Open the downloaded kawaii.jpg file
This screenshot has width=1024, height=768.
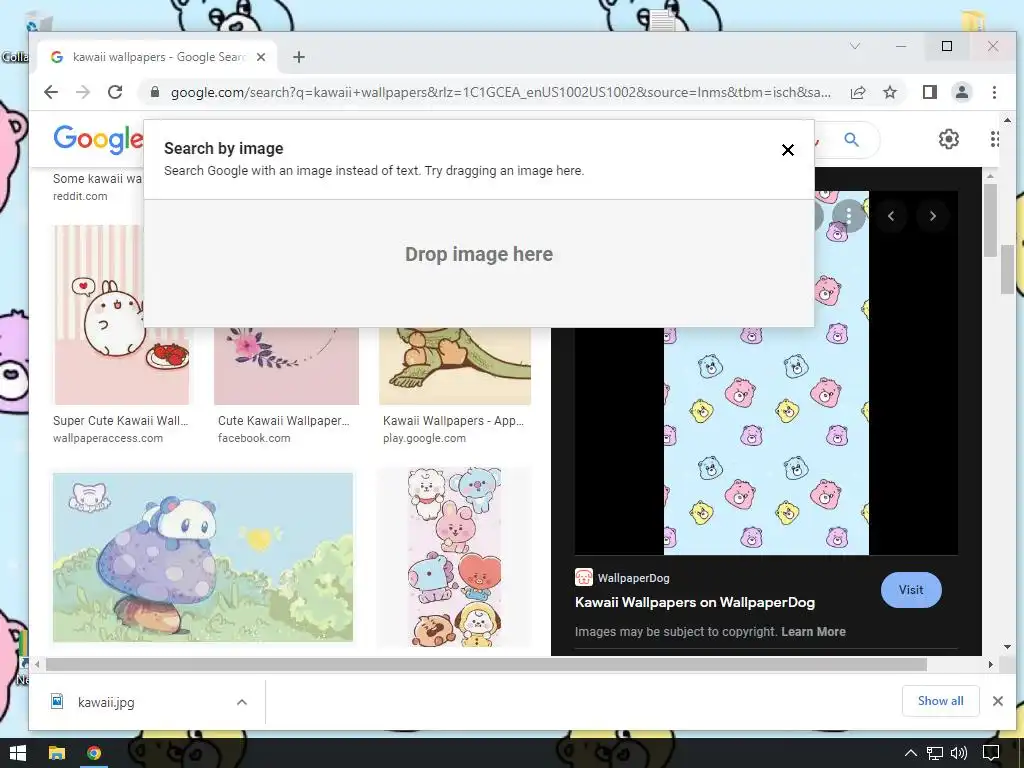pos(106,702)
